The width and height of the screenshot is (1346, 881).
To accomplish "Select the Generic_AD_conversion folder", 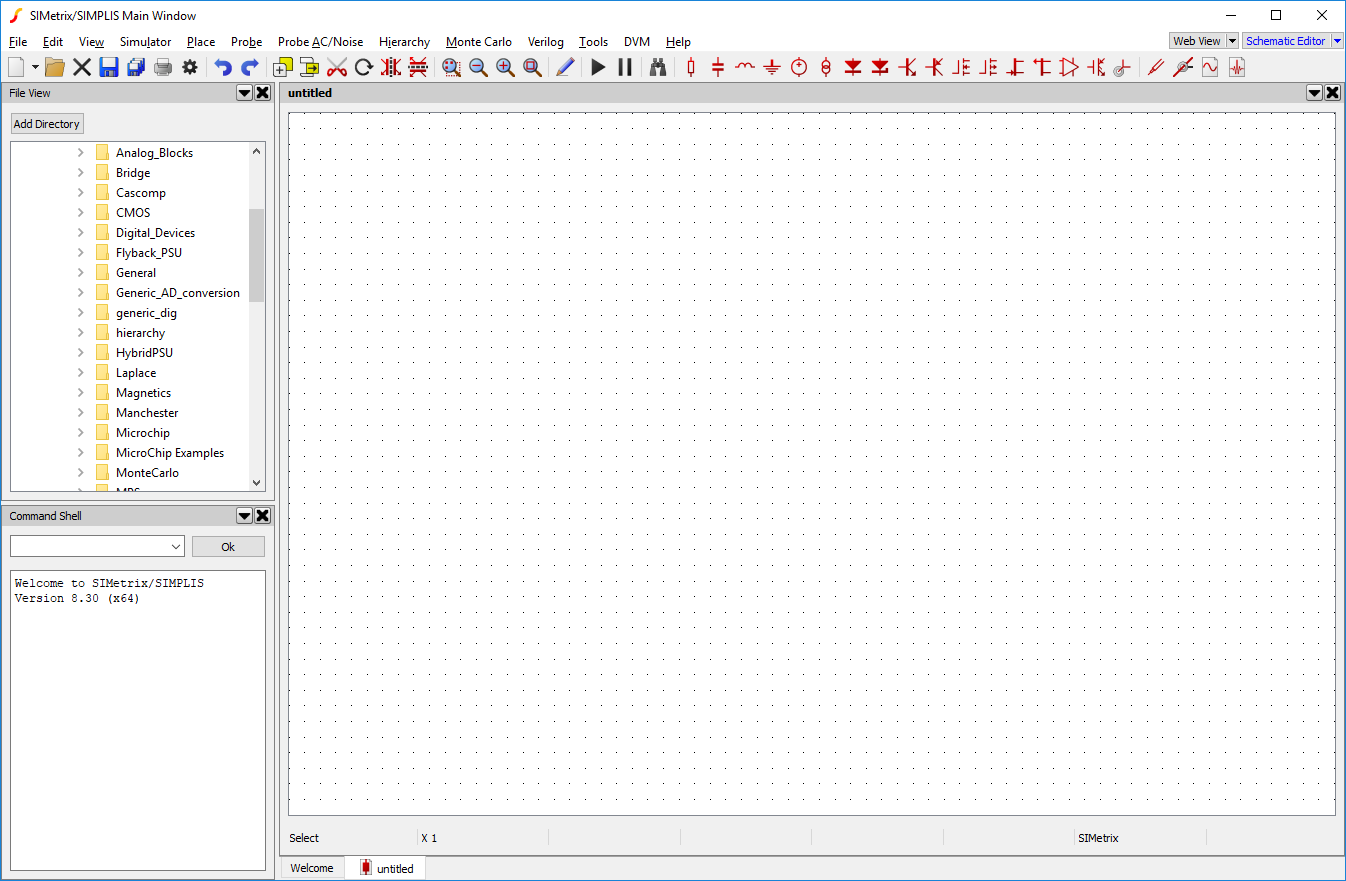I will pyautogui.click(x=178, y=293).
